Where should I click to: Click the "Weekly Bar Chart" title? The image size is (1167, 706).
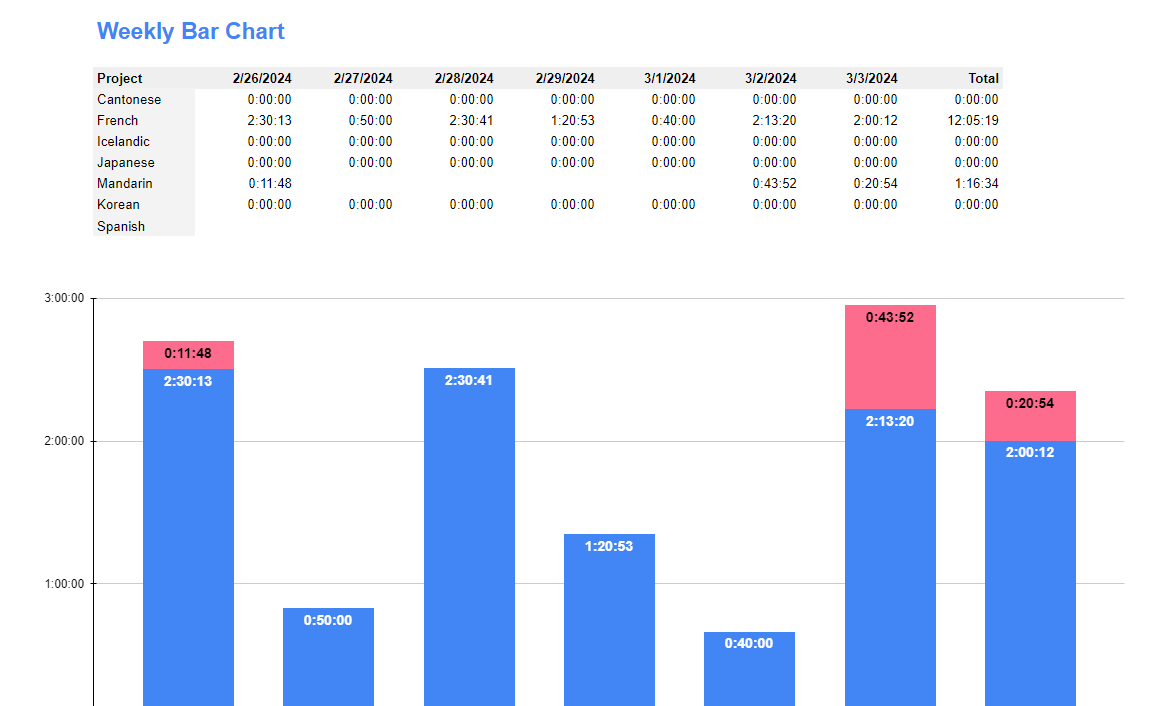[x=191, y=31]
